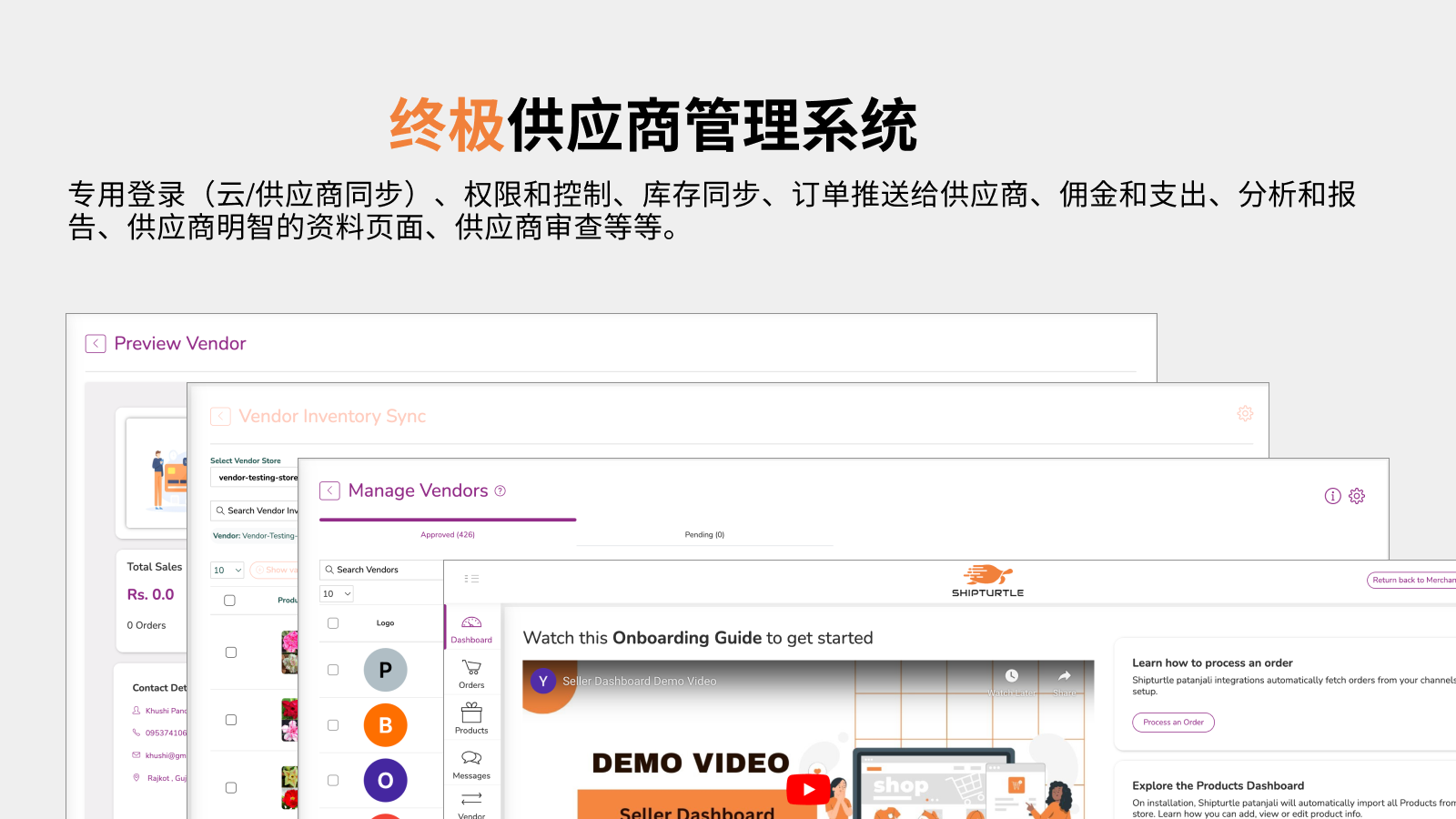The width and height of the screenshot is (1456, 819).
Task: Switch to the Approved (426) tab
Action: click(448, 535)
